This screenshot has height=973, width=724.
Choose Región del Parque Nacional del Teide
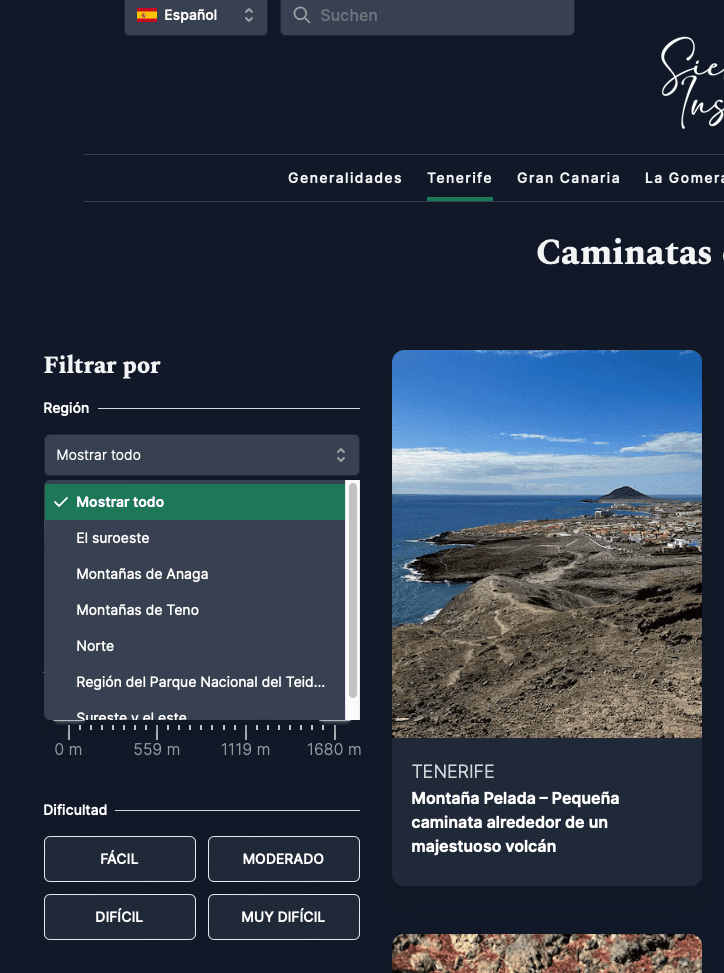[x=200, y=682]
